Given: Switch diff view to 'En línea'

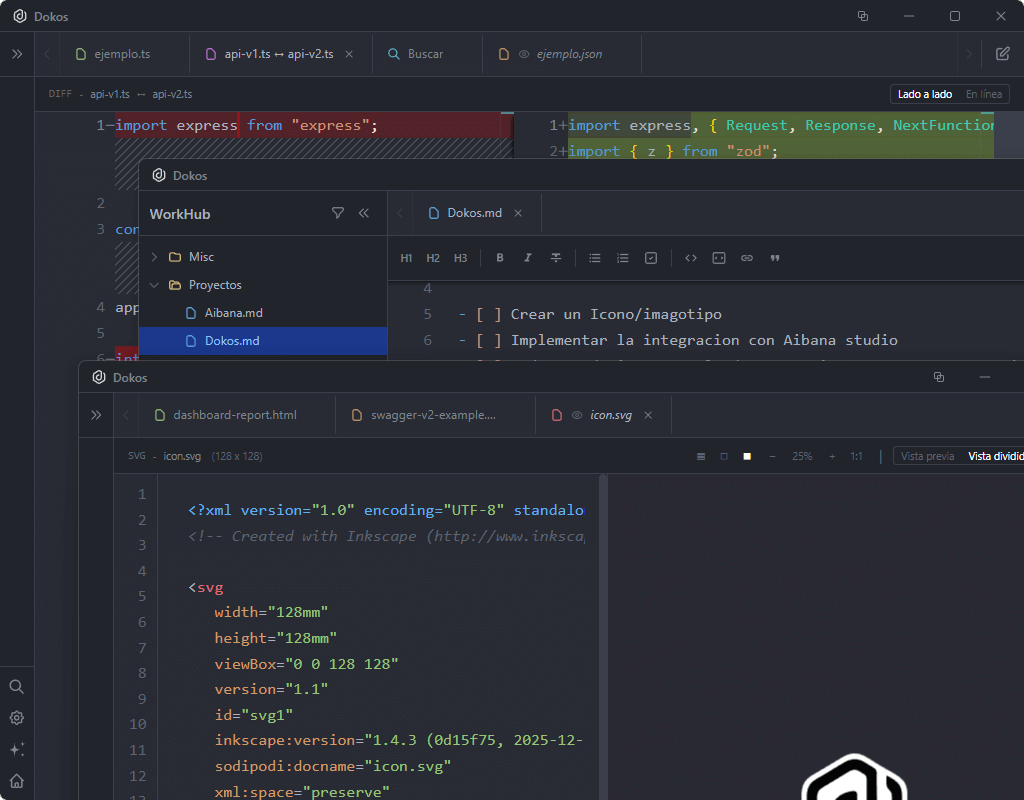Looking at the screenshot, I should (x=983, y=94).
